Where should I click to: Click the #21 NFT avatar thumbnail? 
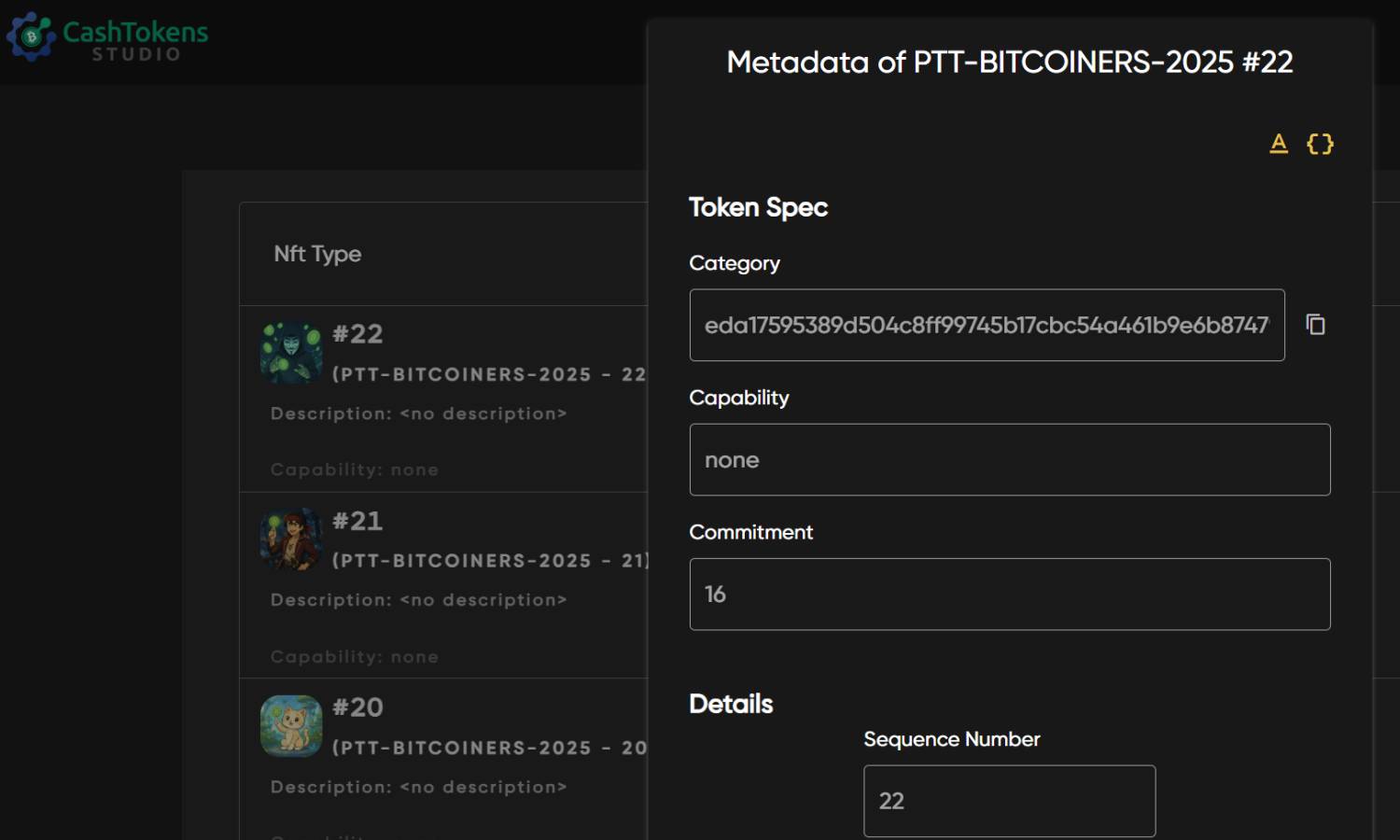291,539
